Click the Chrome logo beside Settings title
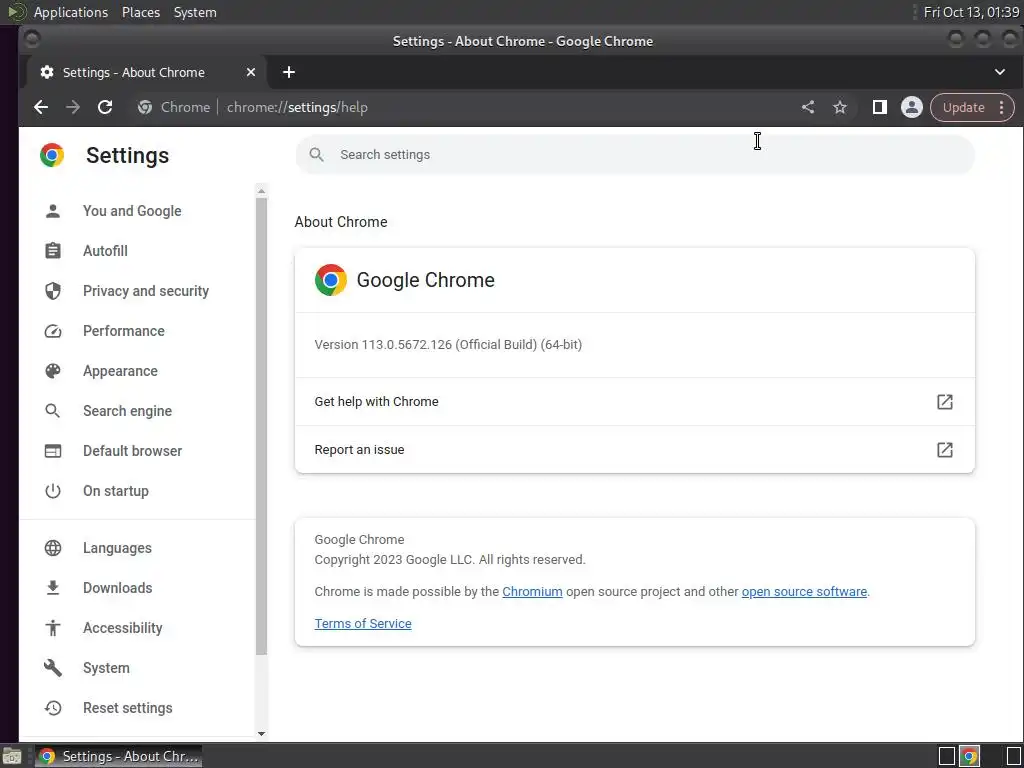1024x768 pixels. (52, 155)
